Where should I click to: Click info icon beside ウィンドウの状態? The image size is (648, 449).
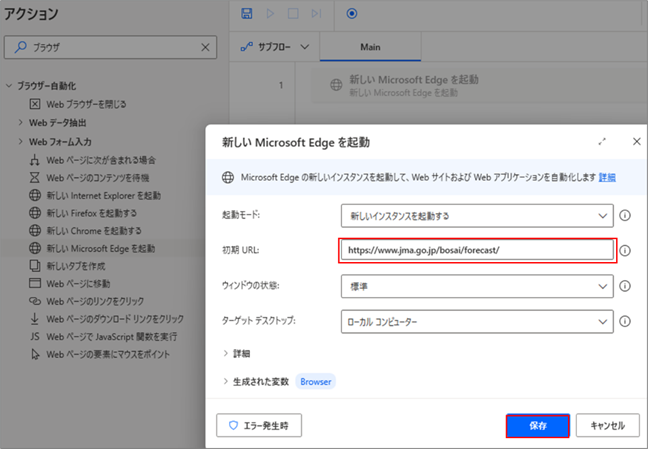click(625, 286)
